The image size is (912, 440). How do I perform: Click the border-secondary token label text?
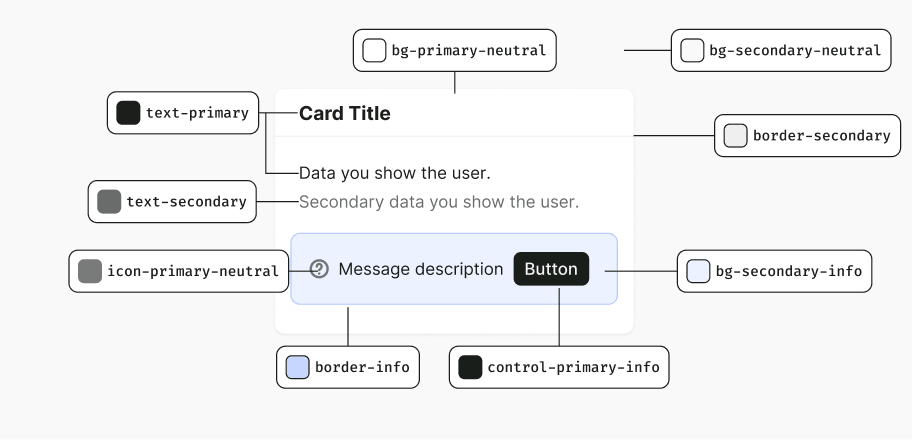click(822, 136)
